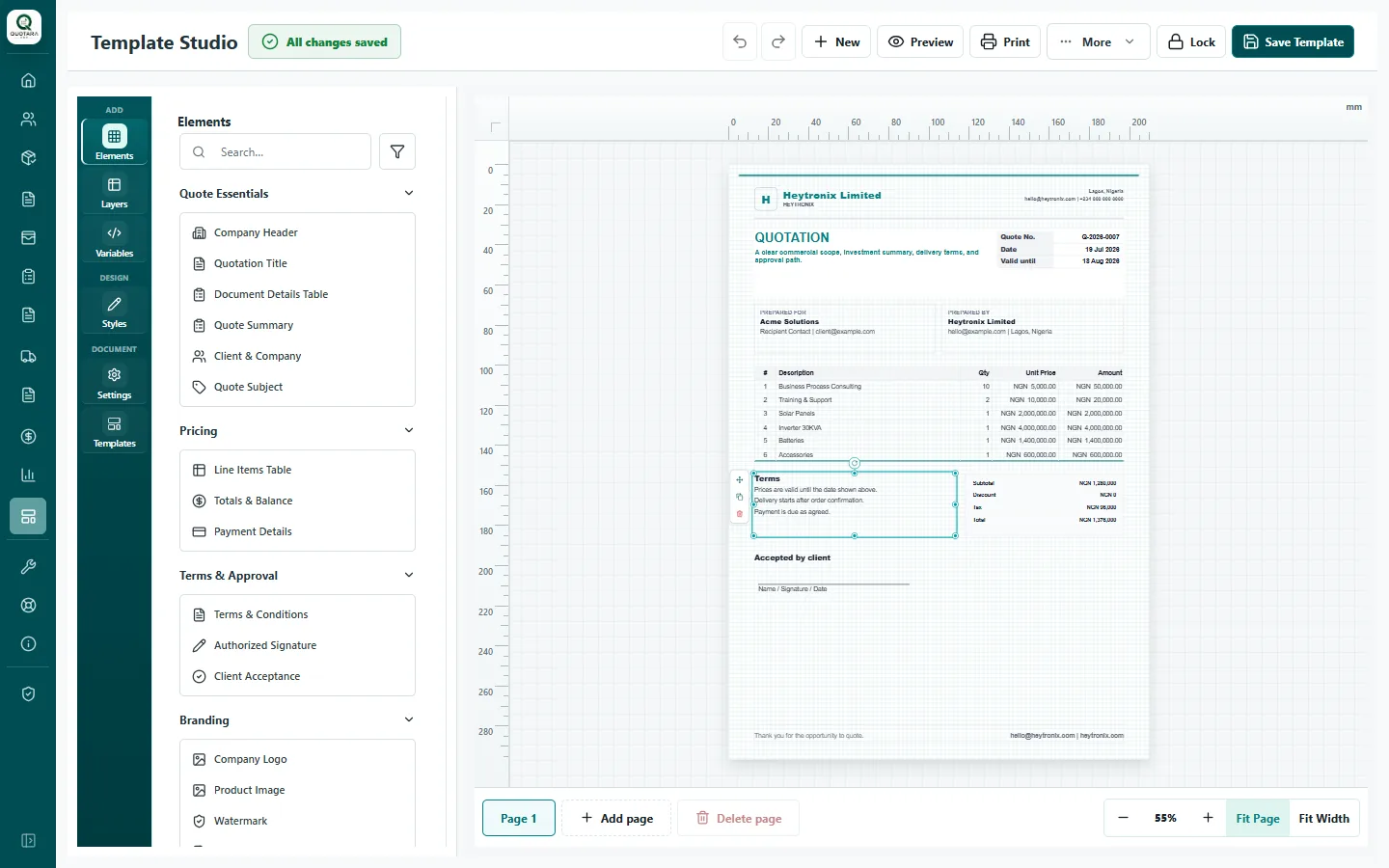The image size is (1389, 868).
Task: Click the undo arrow icon
Action: [x=740, y=41]
